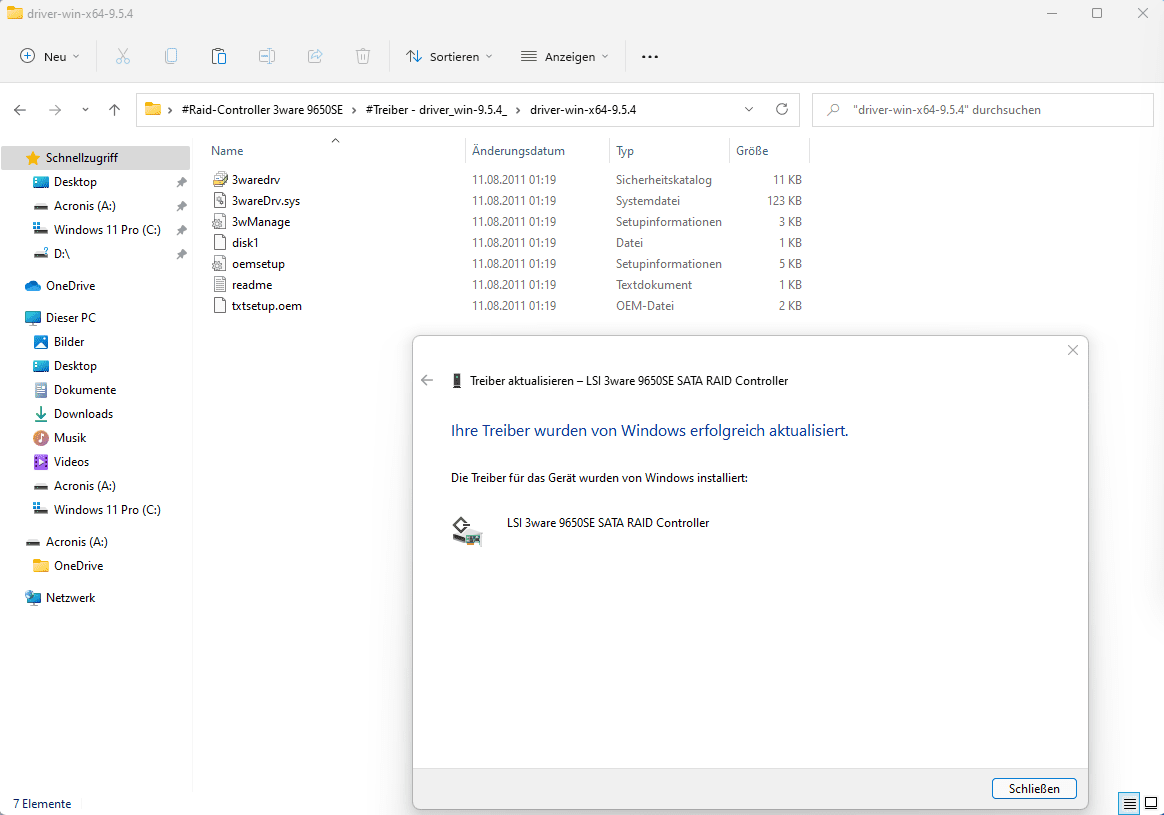1164x815 pixels.
Task: Click the Paste clipboard icon
Action: pos(219,56)
